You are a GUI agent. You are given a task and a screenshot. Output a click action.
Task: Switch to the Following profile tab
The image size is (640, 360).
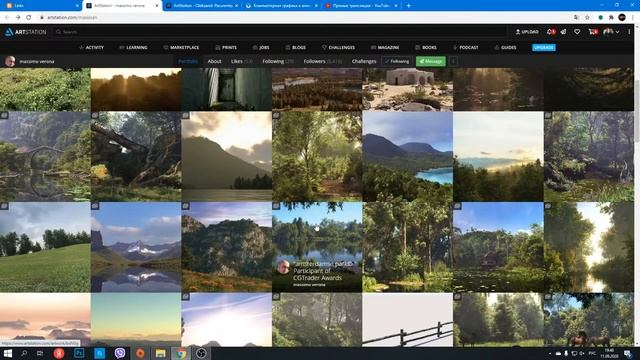[x=278, y=61]
